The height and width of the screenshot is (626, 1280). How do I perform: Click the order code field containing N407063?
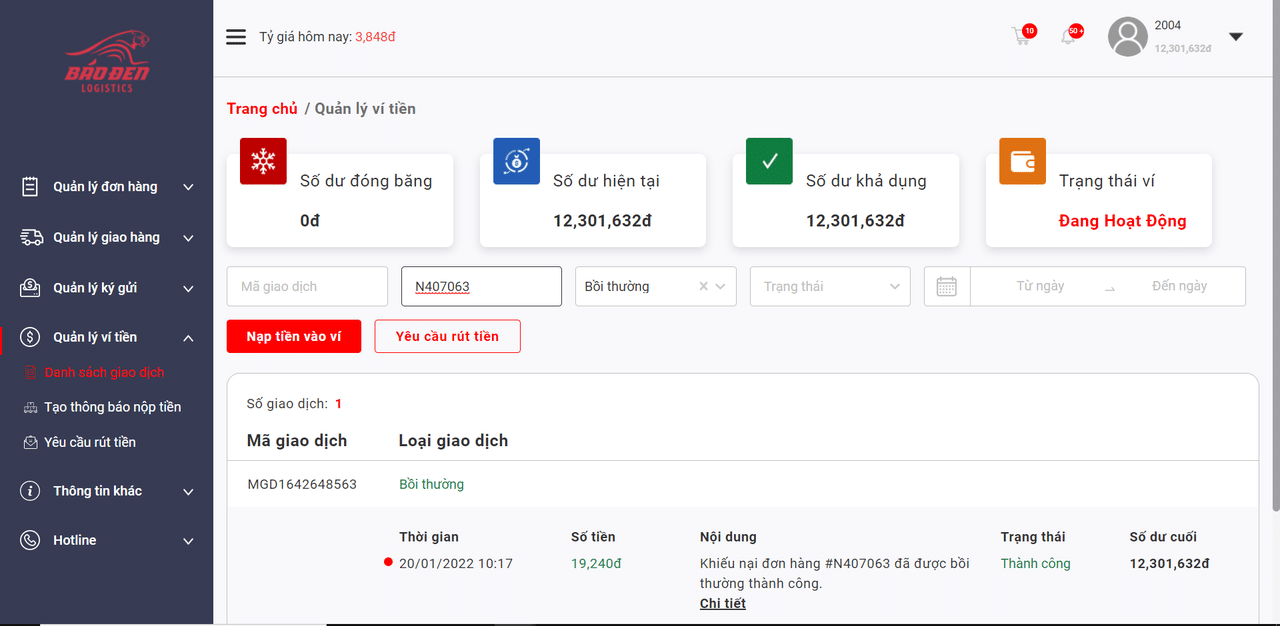pyautogui.click(x=481, y=286)
